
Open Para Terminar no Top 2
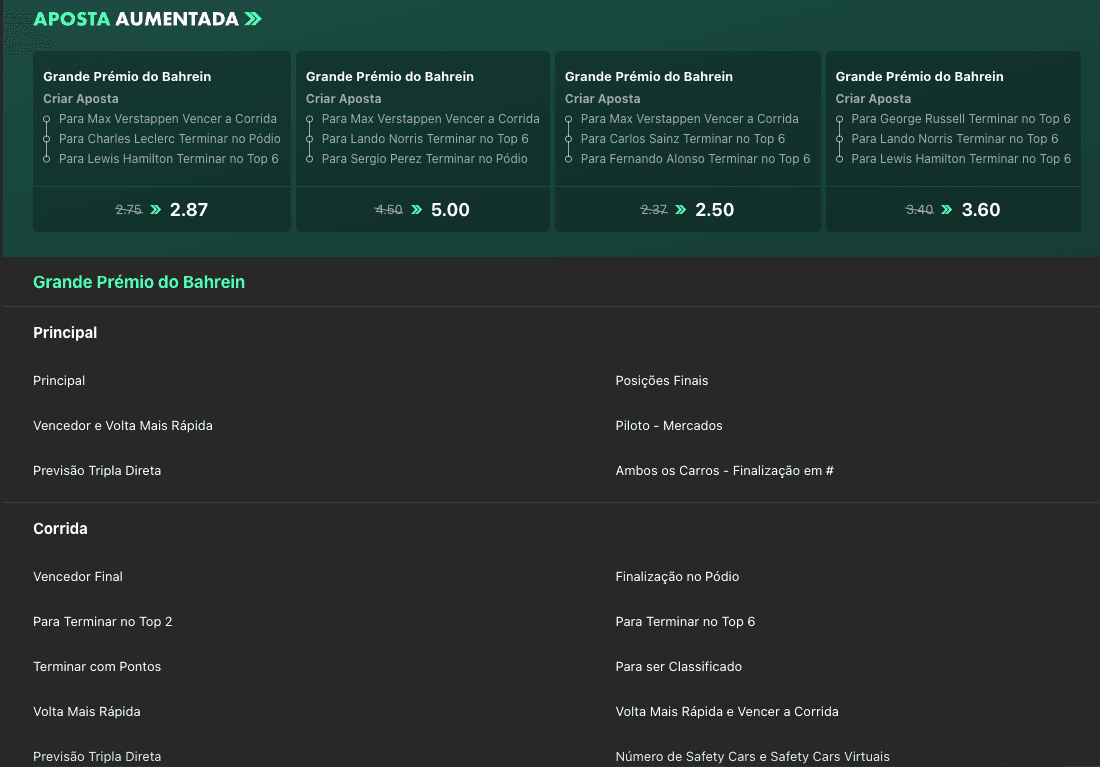coord(102,621)
